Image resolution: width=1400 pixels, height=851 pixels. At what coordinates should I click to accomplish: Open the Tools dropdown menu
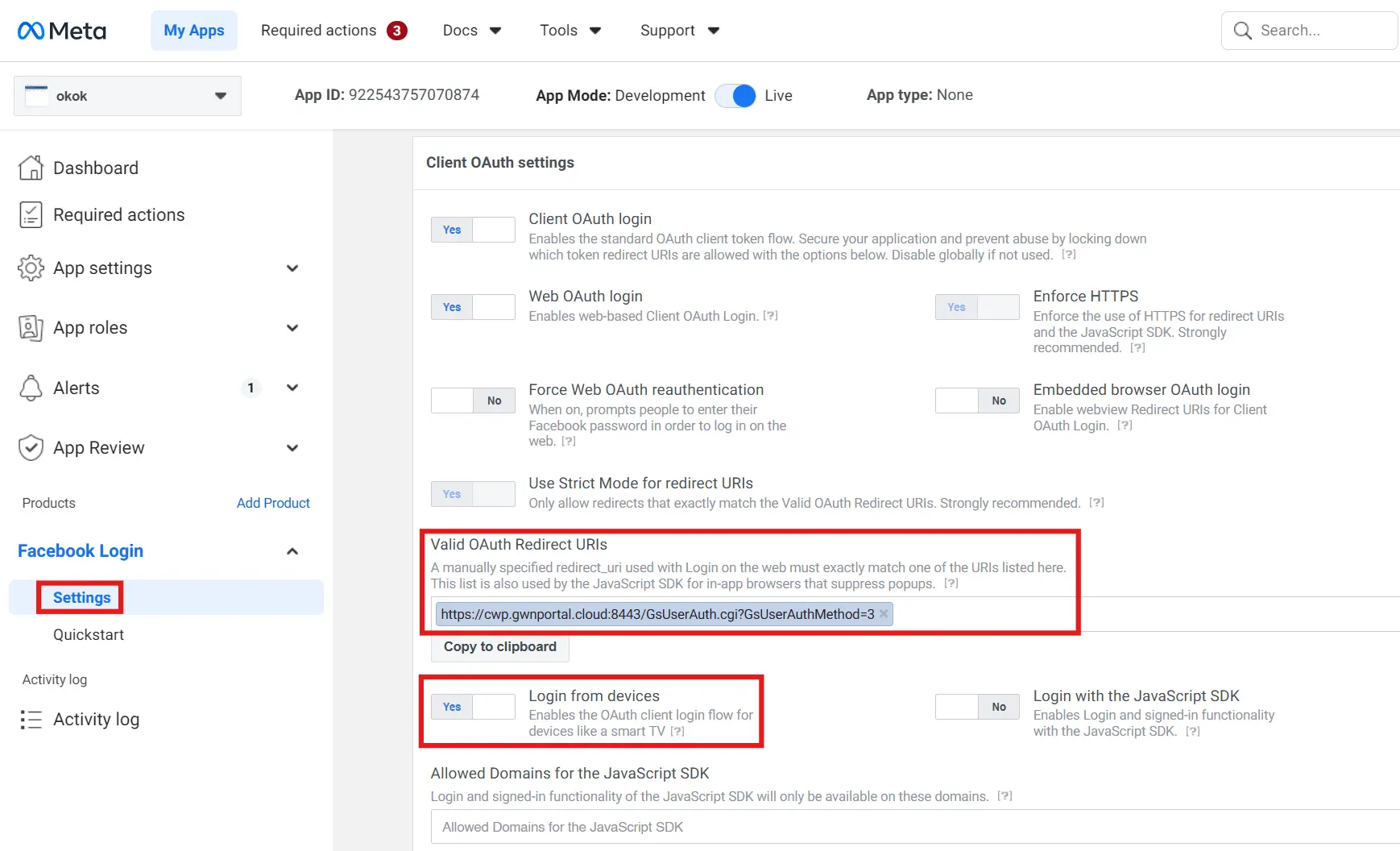[570, 31]
